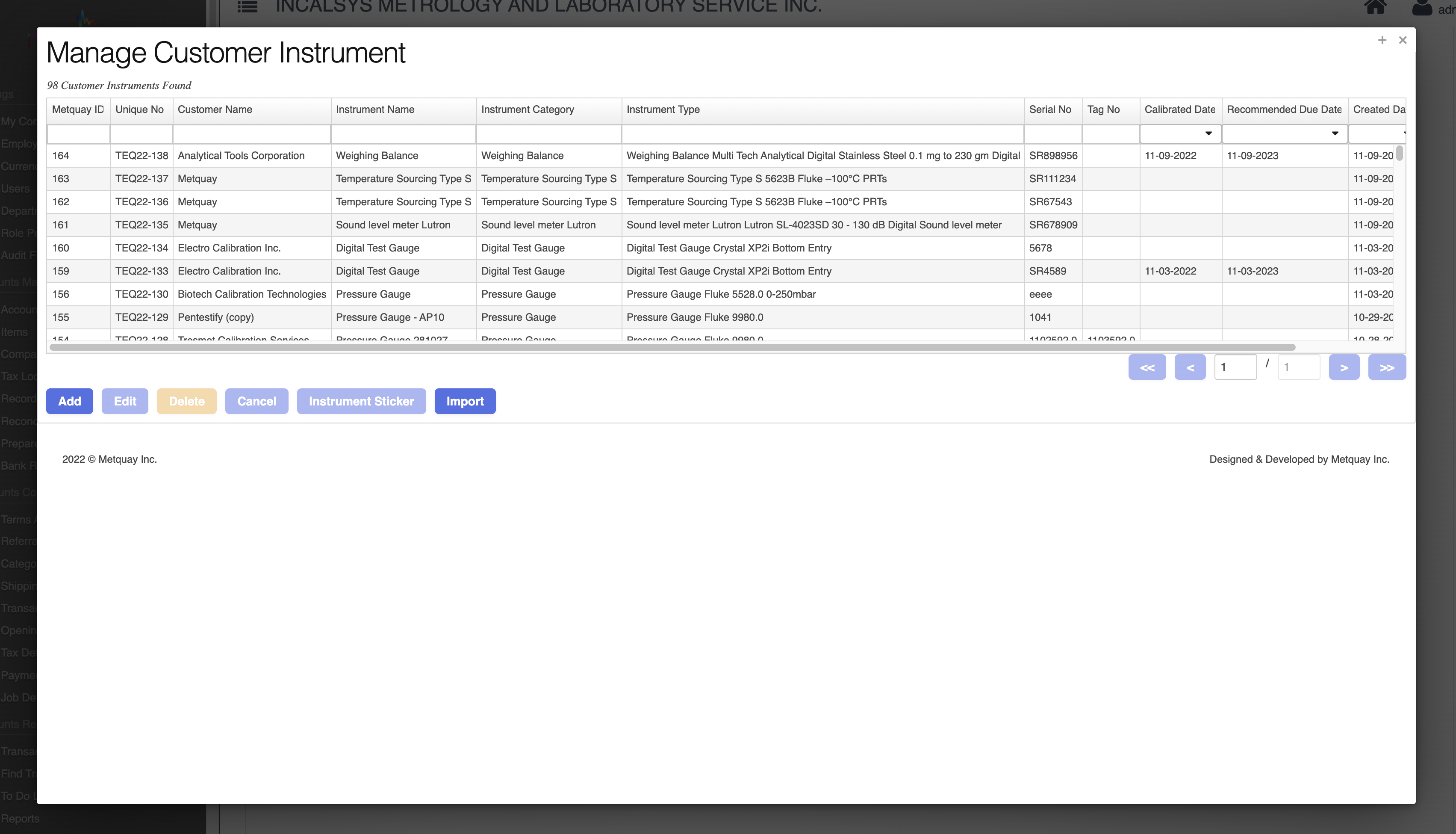
Task: Click the home icon in header
Action: pos(1375,7)
